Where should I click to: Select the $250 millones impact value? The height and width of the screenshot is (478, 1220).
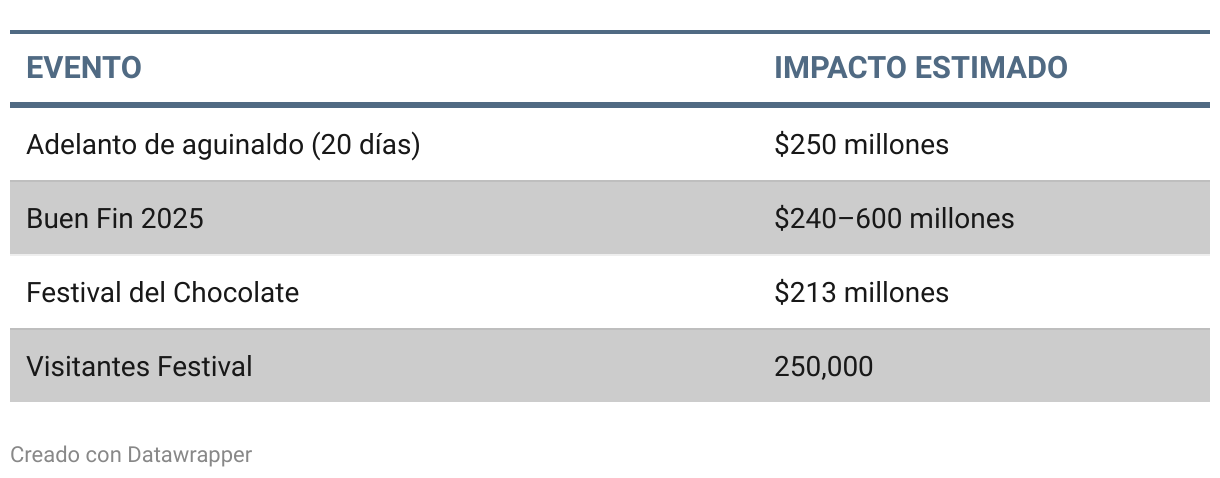click(861, 145)
